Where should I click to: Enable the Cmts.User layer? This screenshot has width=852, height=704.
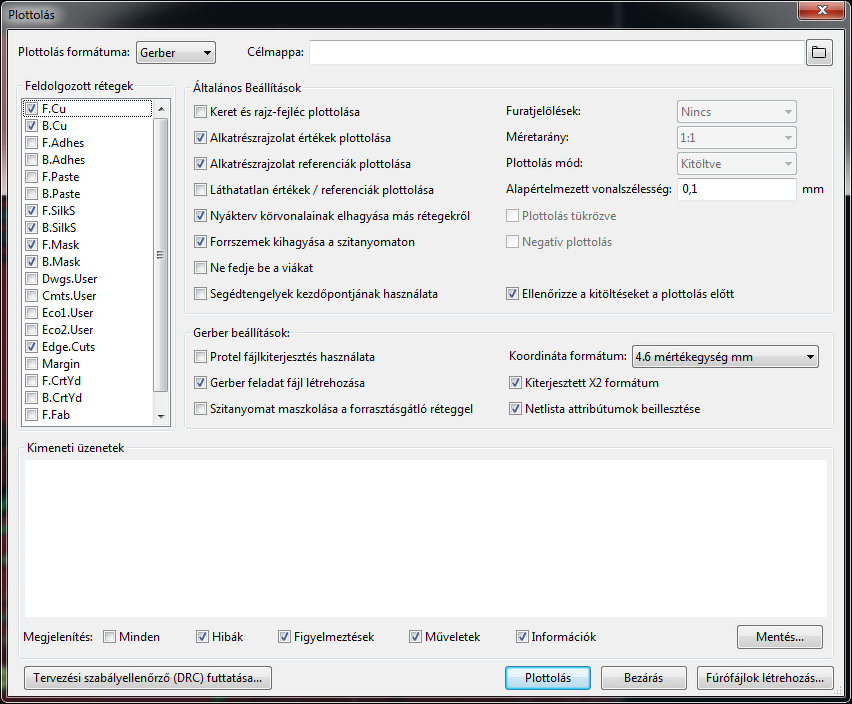[x=32, y=296]
